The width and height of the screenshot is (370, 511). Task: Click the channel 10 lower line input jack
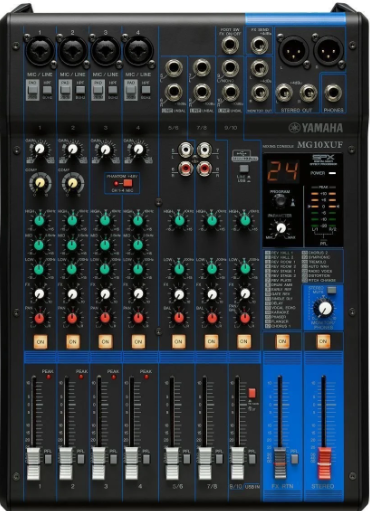point(230,92)
